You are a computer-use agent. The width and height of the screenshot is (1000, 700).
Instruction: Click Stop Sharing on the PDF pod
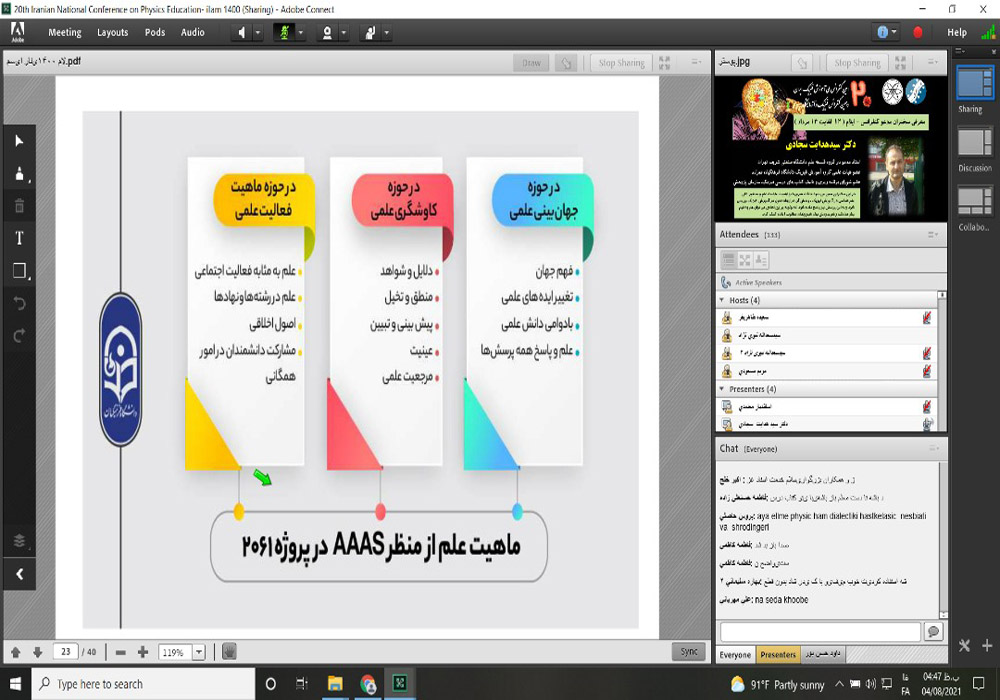click(x=621, y=63)
